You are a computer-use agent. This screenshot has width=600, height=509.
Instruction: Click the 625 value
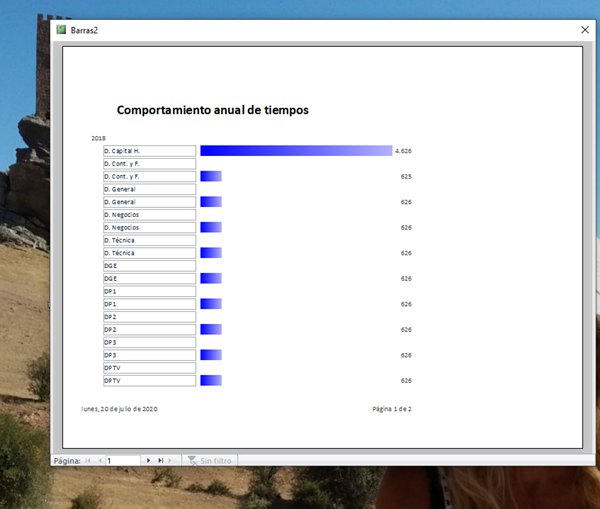pyautogui.click(x=406, y=176)
